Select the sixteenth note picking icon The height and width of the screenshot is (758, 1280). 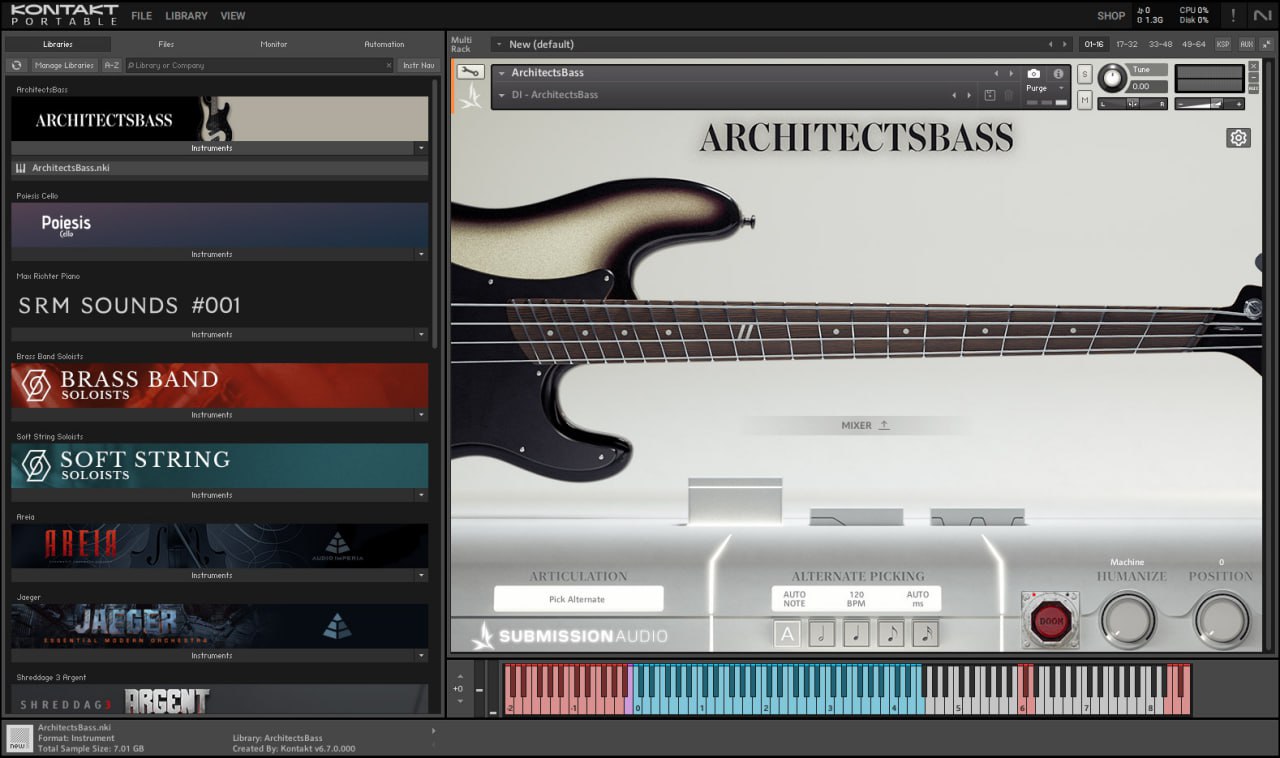(925, 633)
